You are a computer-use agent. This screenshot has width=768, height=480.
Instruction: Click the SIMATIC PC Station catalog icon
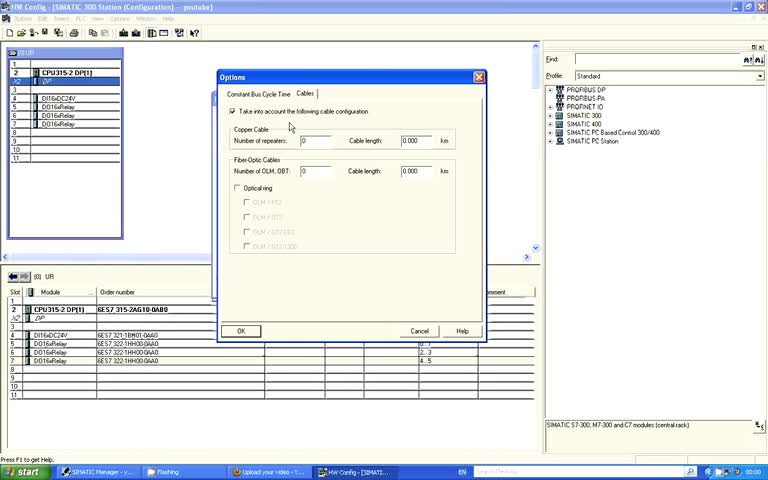point(559,141)
